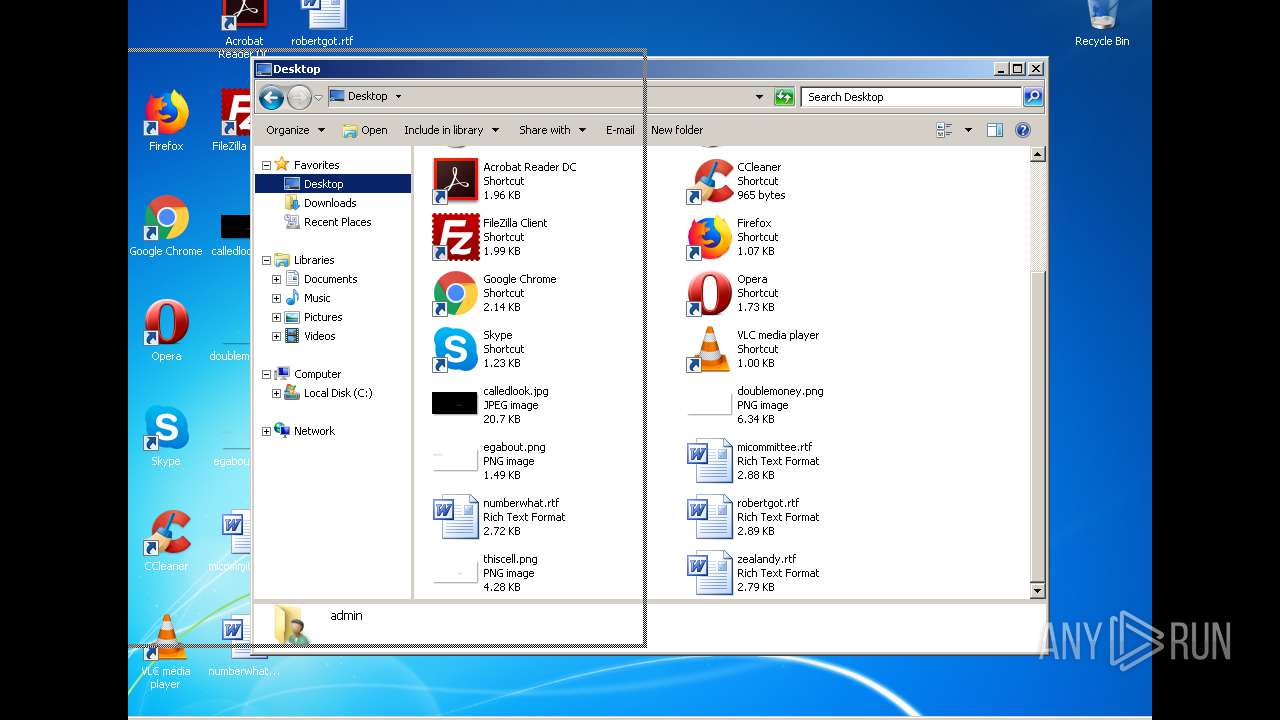Select Desktop in navigation pane
The image size is (1280, 720).
point(333,184)
